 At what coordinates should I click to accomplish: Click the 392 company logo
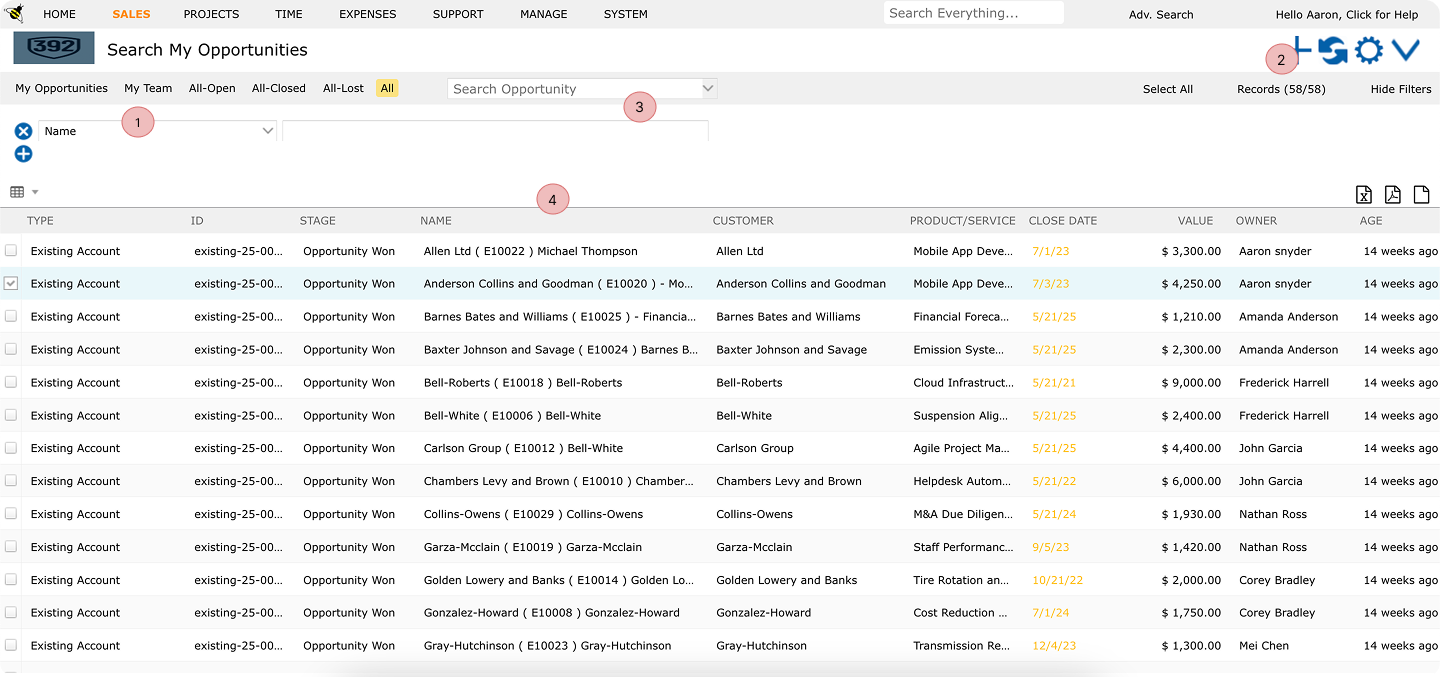coord(54,48)
